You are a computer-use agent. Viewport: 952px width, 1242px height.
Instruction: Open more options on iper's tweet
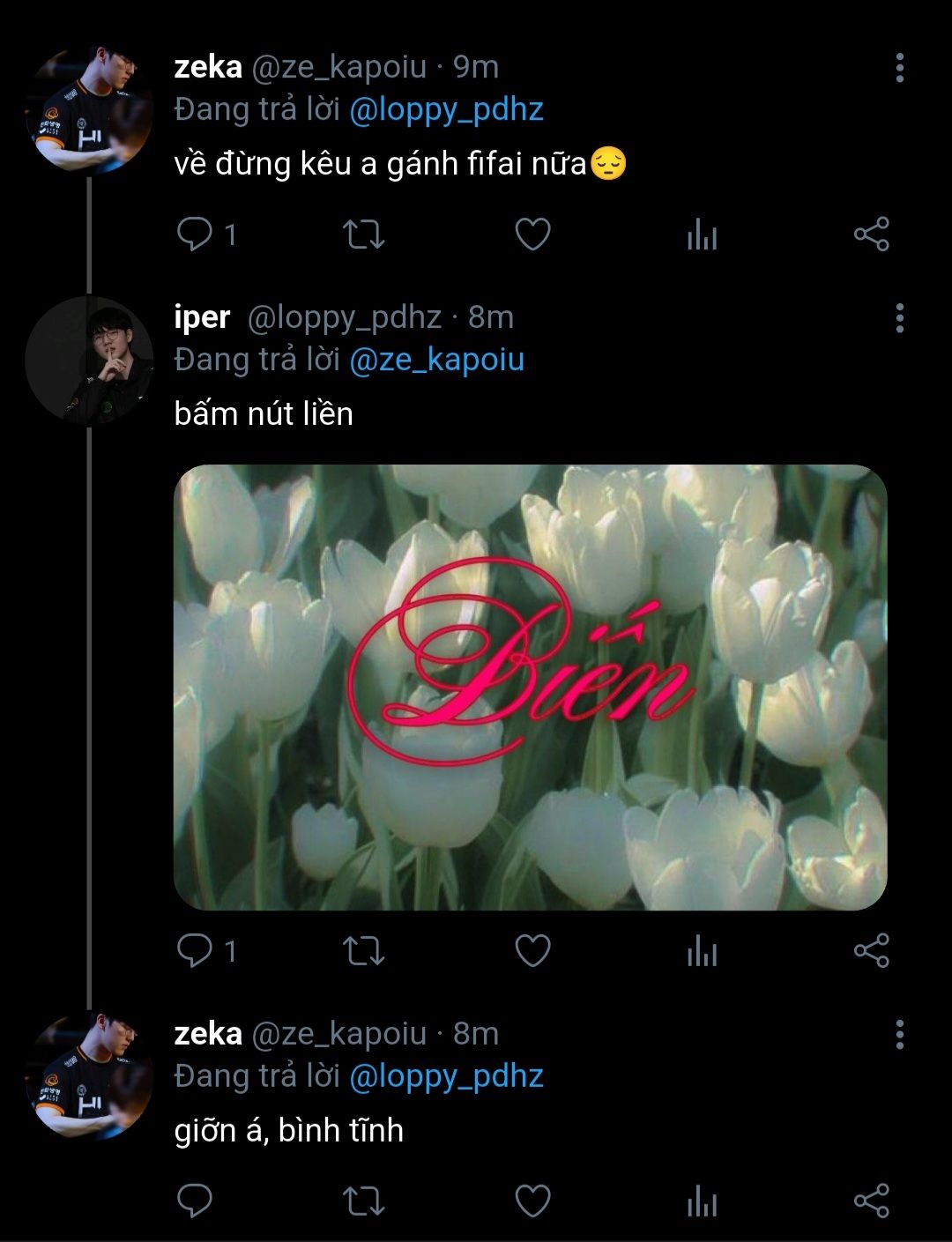(x=899, y=318)
